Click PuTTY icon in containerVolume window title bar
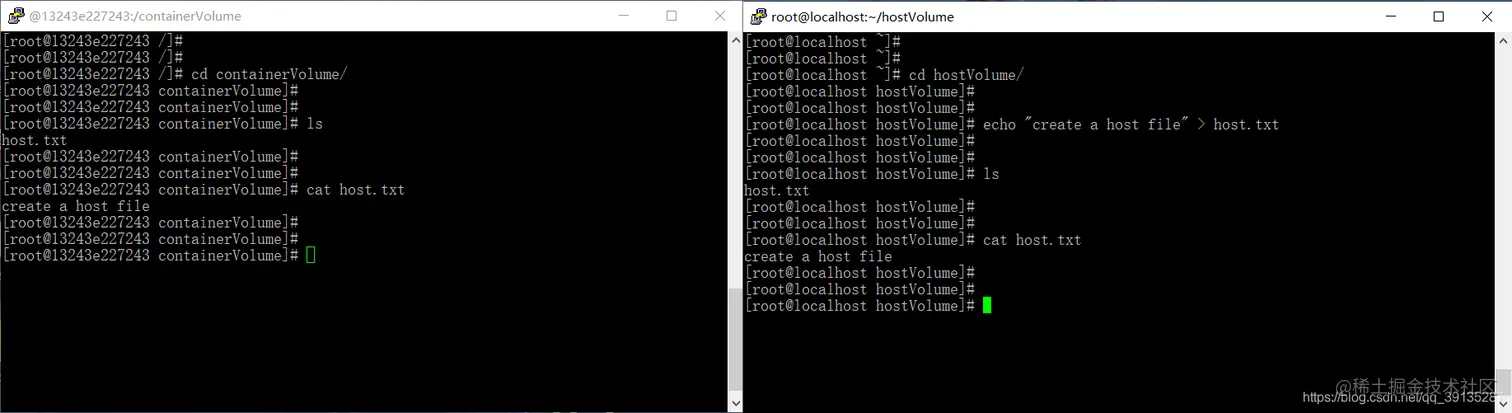Viewport: 1512px width, 413px height. point(14,16)
